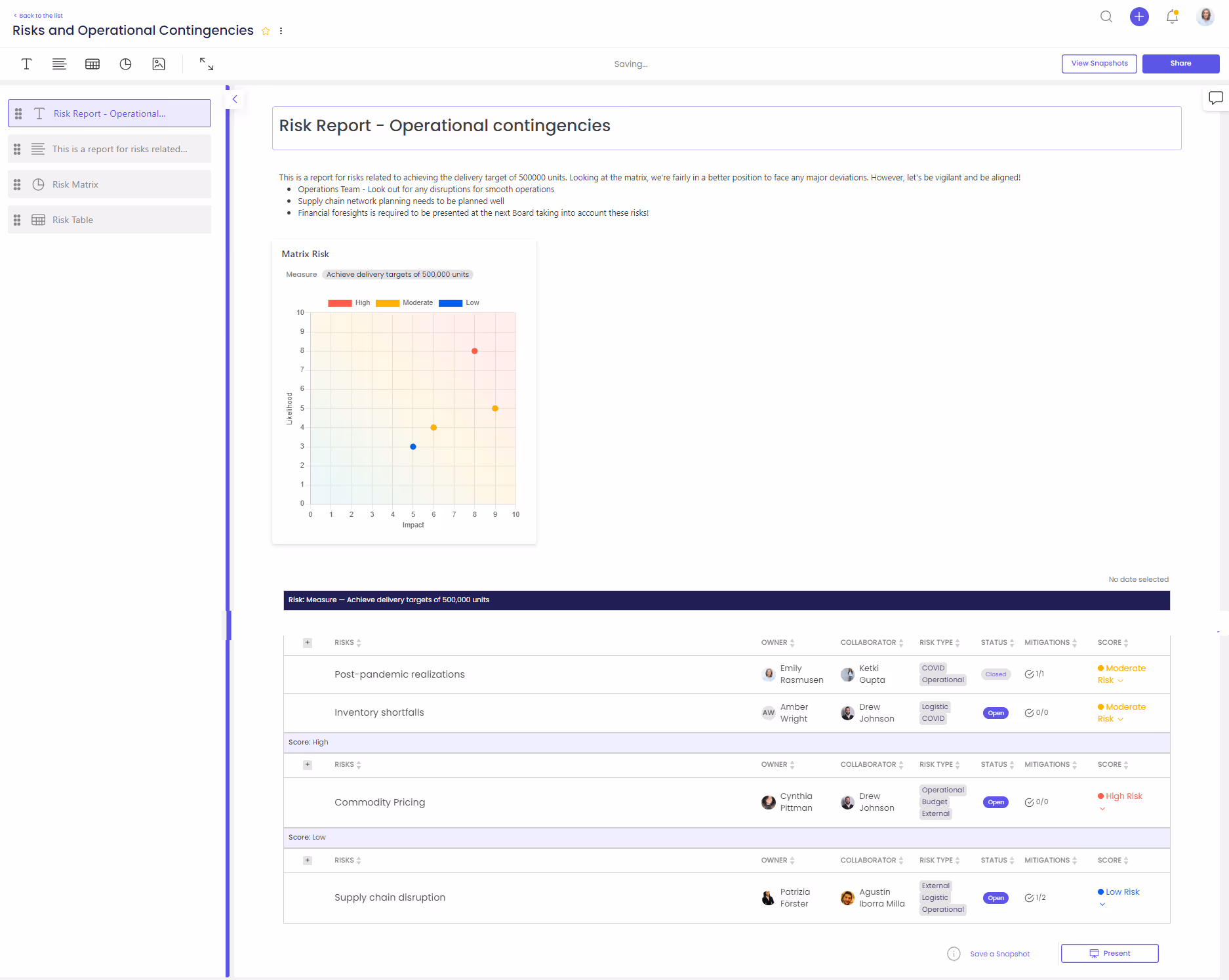Insert a chart using the pie icon
The width and height of the screenshot is (1229, 980).
coord(125,64)
